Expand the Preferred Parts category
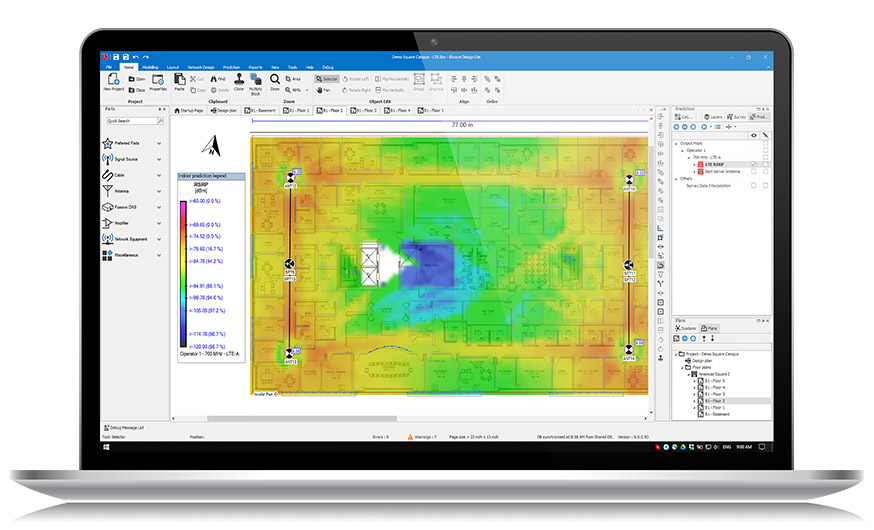874x530 pixels. point(159,143)
